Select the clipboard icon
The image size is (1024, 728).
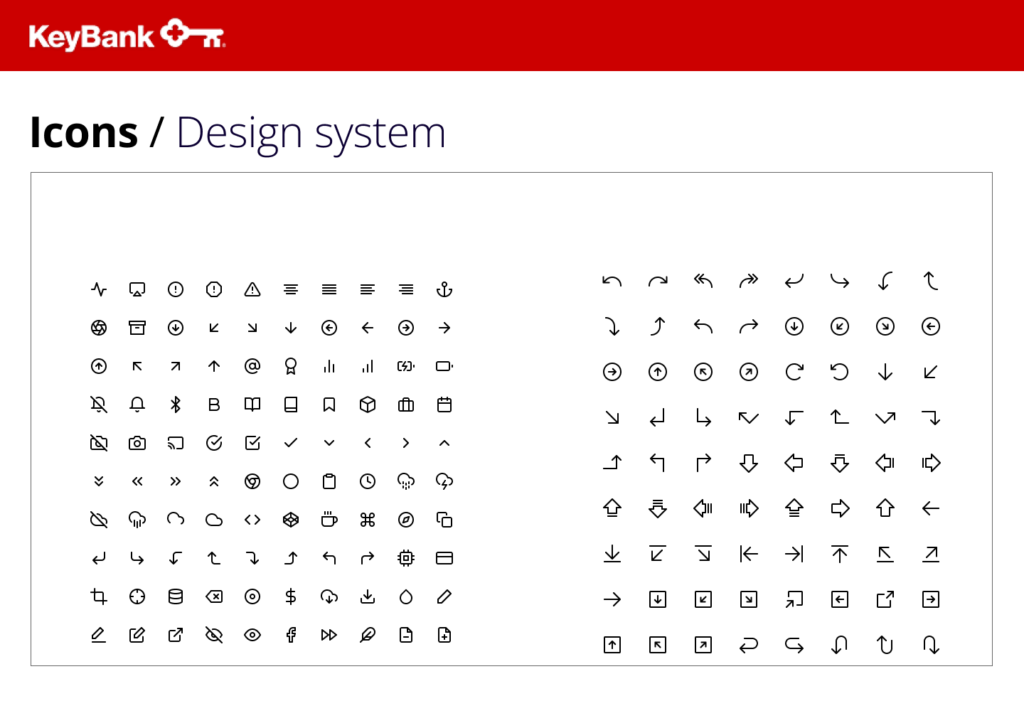[329, 482]
